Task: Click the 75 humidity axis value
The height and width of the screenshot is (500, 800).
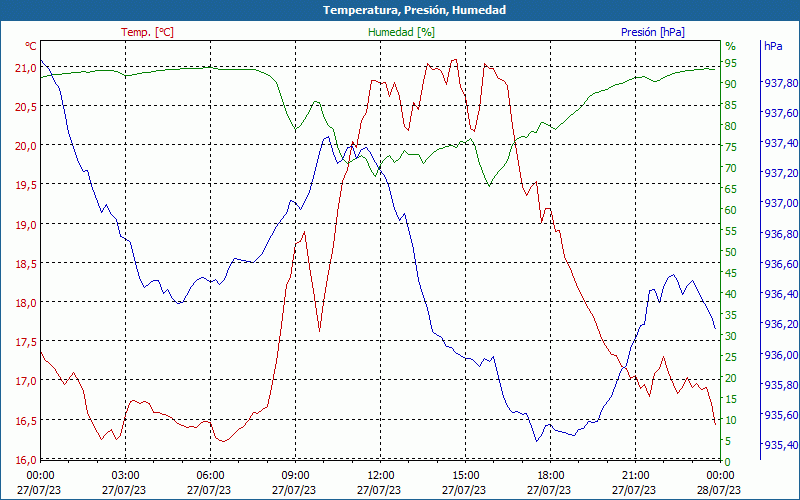Action: point(731,147)
